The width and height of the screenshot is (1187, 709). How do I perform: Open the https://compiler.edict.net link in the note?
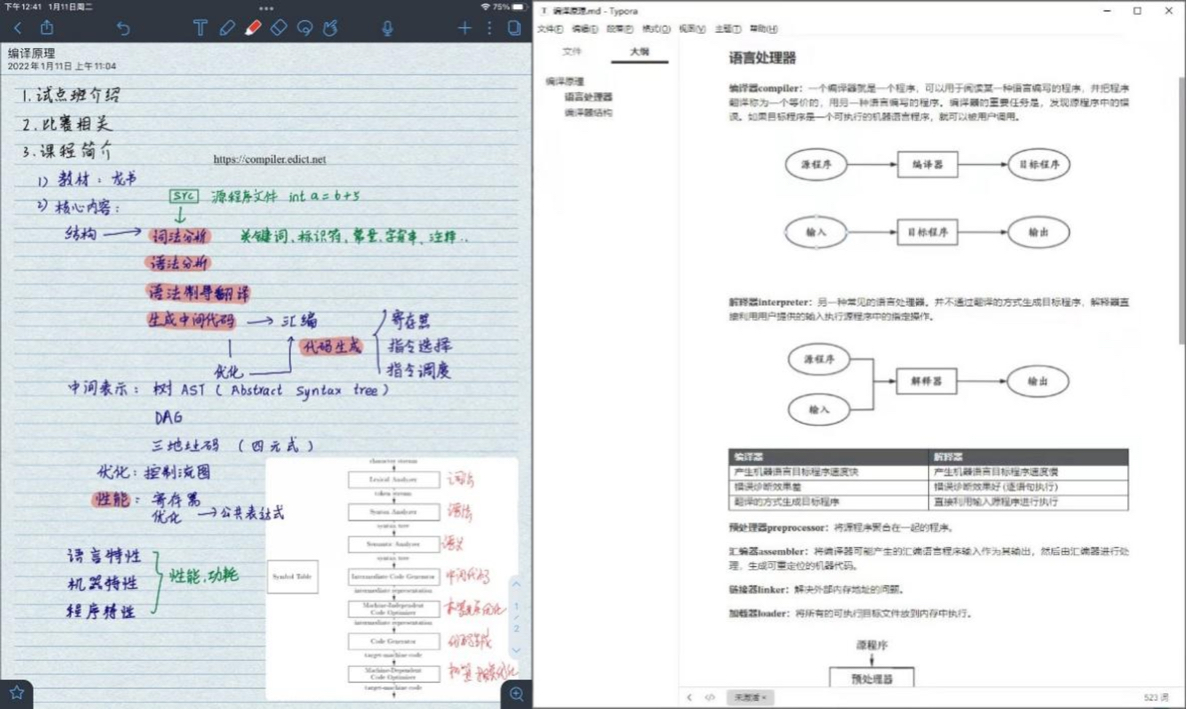(269, 159)
